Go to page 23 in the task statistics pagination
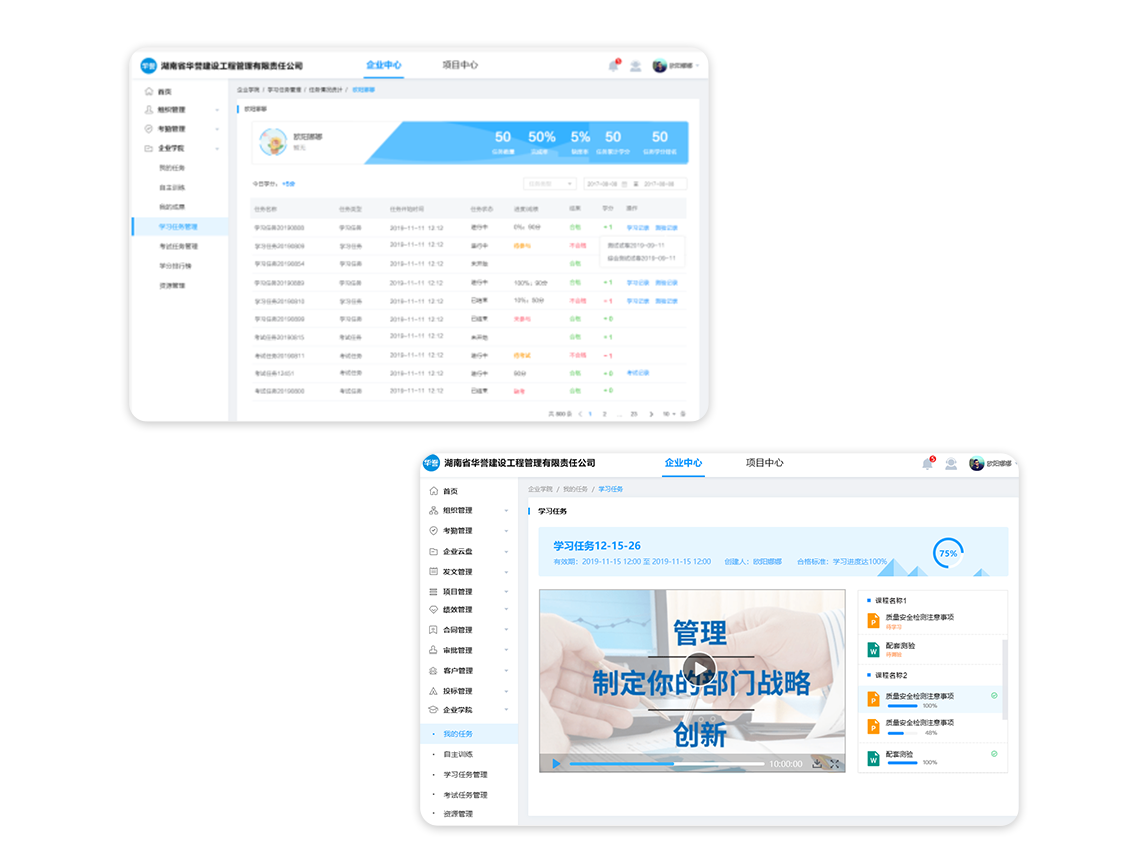The height and width of the screenshot is (857, 1129). (634, 414)
